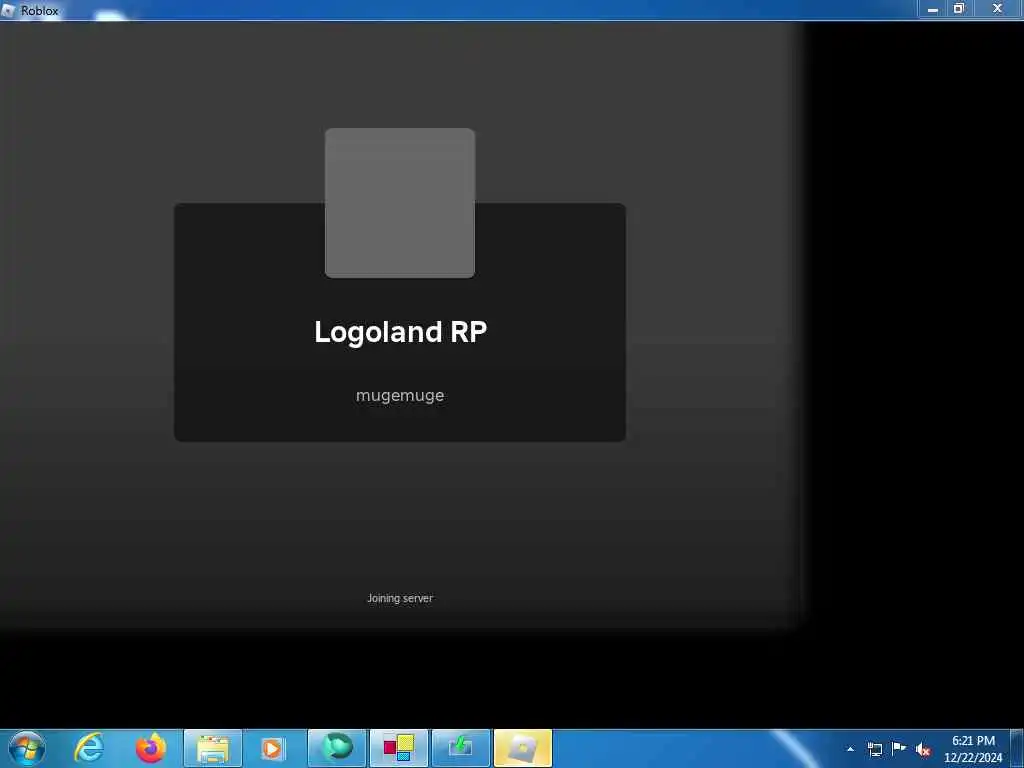Click the "Roblox" window title text
The height and width of the screenshot is (768, 1024).
(x=39, y=10)
